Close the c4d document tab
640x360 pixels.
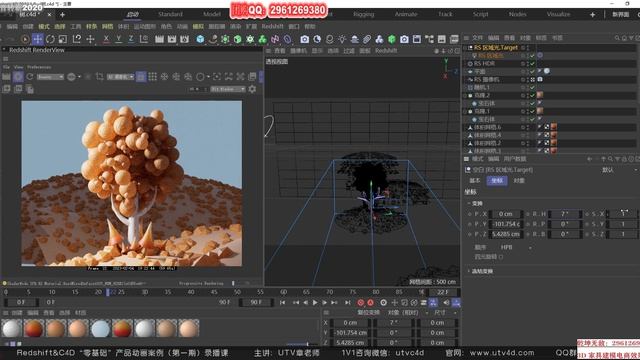pyautogui.click(x=49, y=15)
